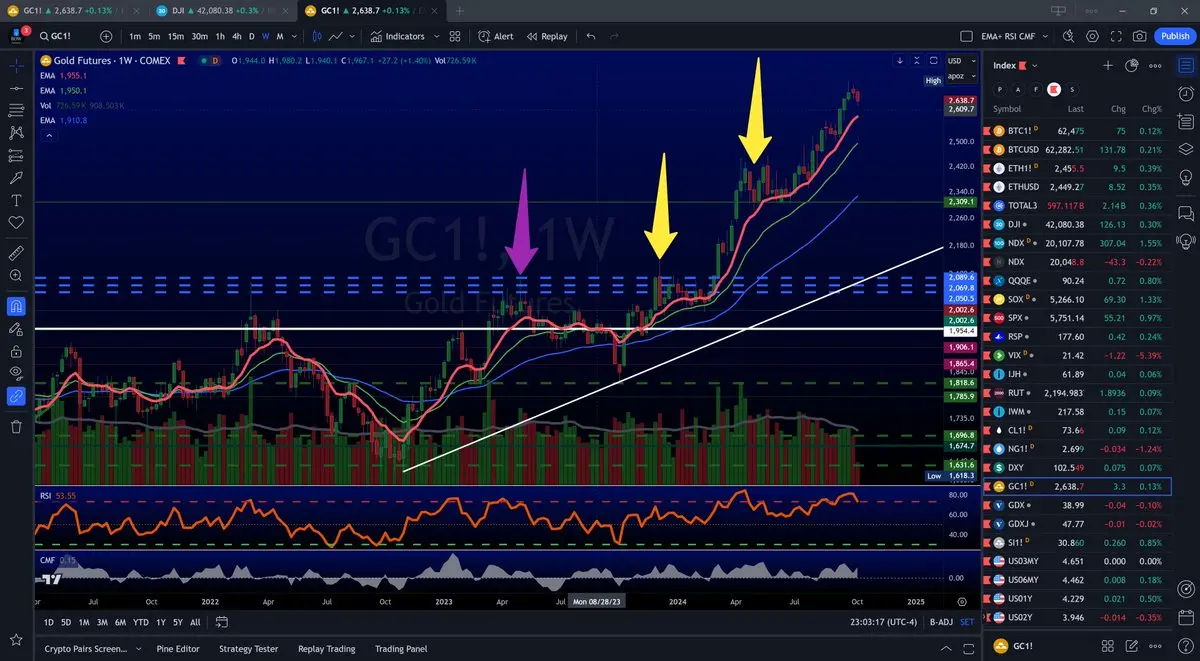This screenshot has width=1200, height=661.
Task: Open the Trading Panel tab
Action: tap(401, 649)
